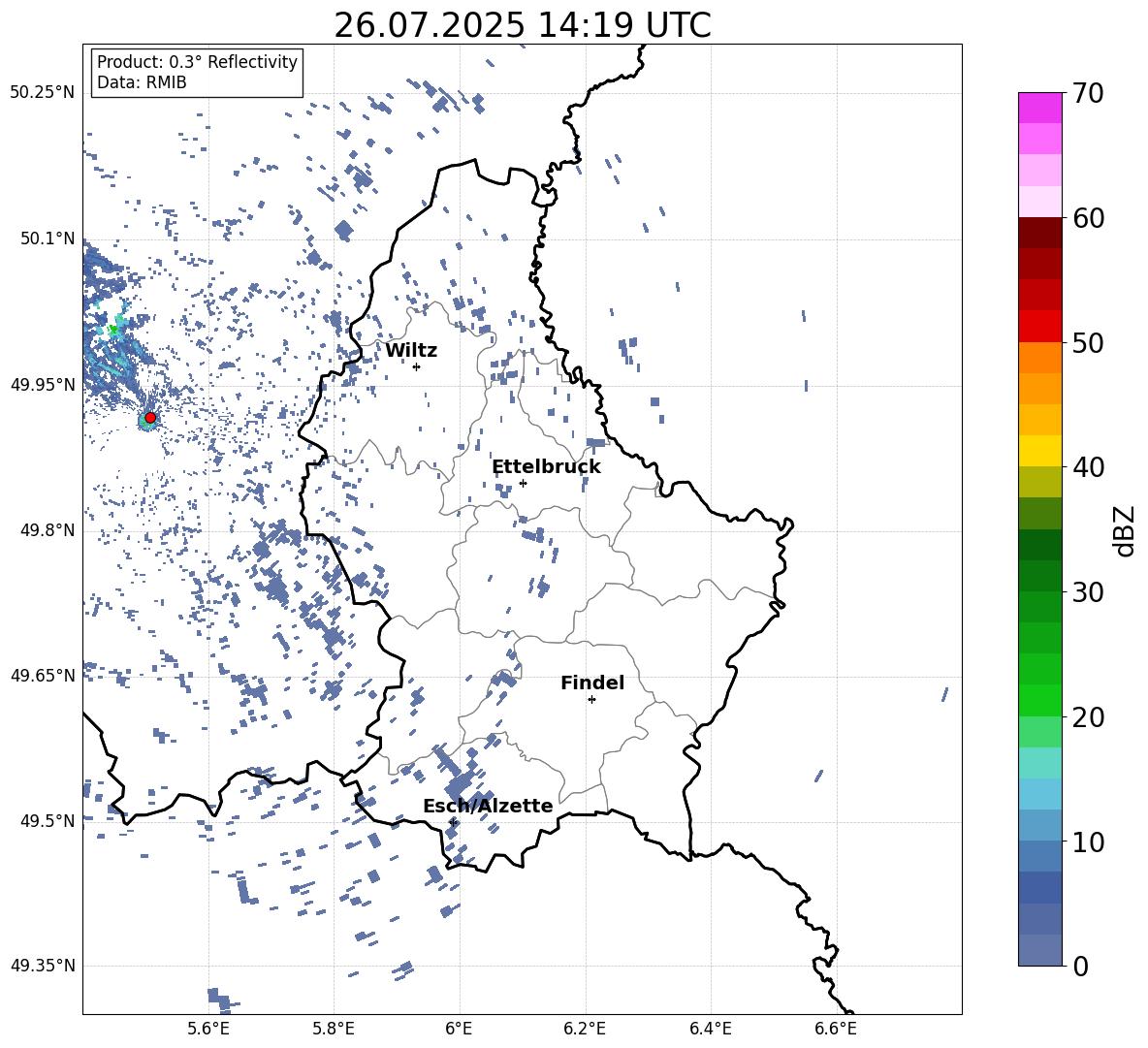Click the Esch/Alzette station cross marker
This screenshot has width=1148, height=1048.
(453, 822)
